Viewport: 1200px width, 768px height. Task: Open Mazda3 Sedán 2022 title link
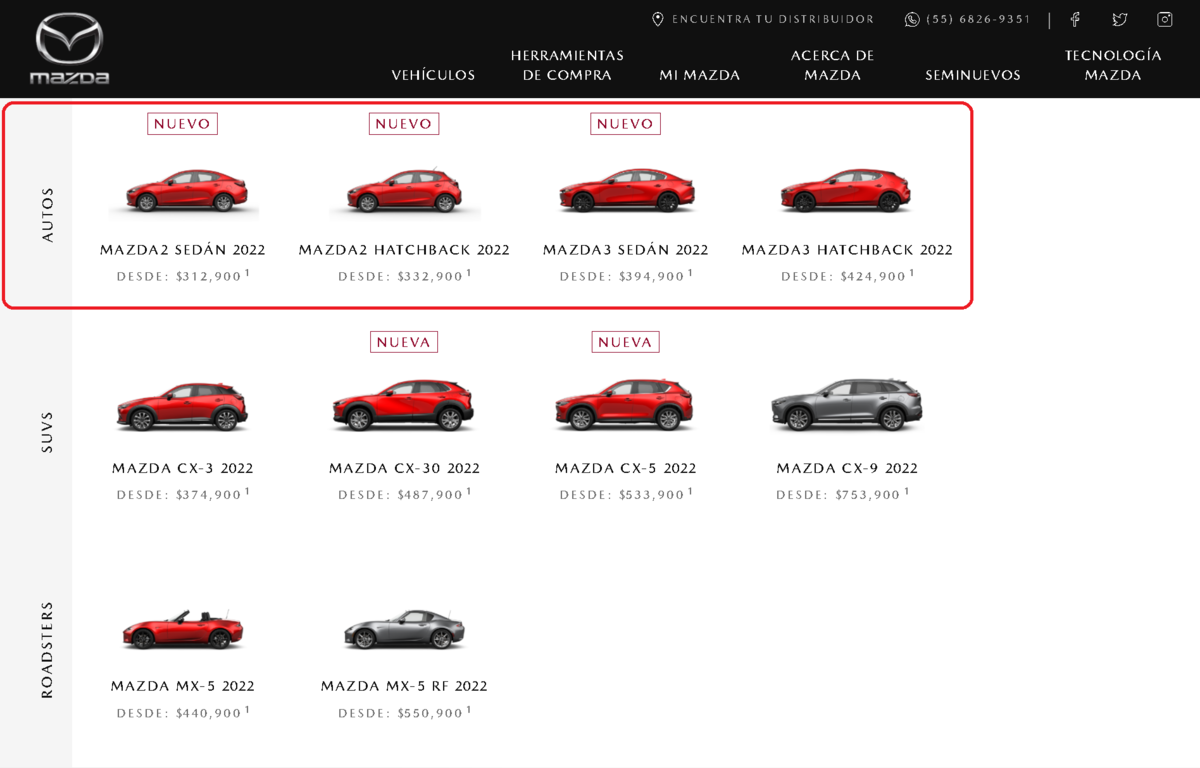[x=626, y=250]
